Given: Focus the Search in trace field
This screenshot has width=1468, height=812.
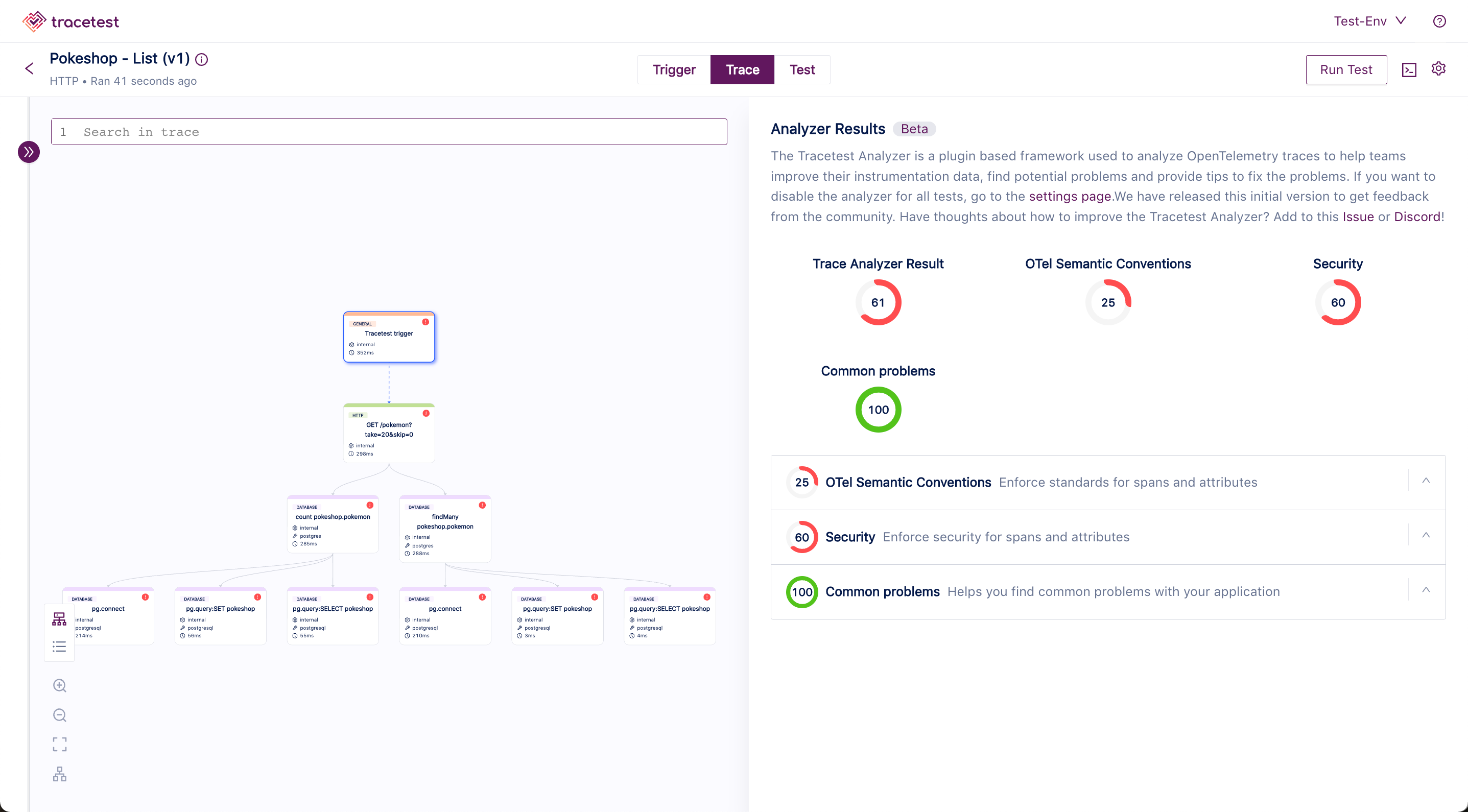Looking at the screenshot, I should (x=389, y=132).
